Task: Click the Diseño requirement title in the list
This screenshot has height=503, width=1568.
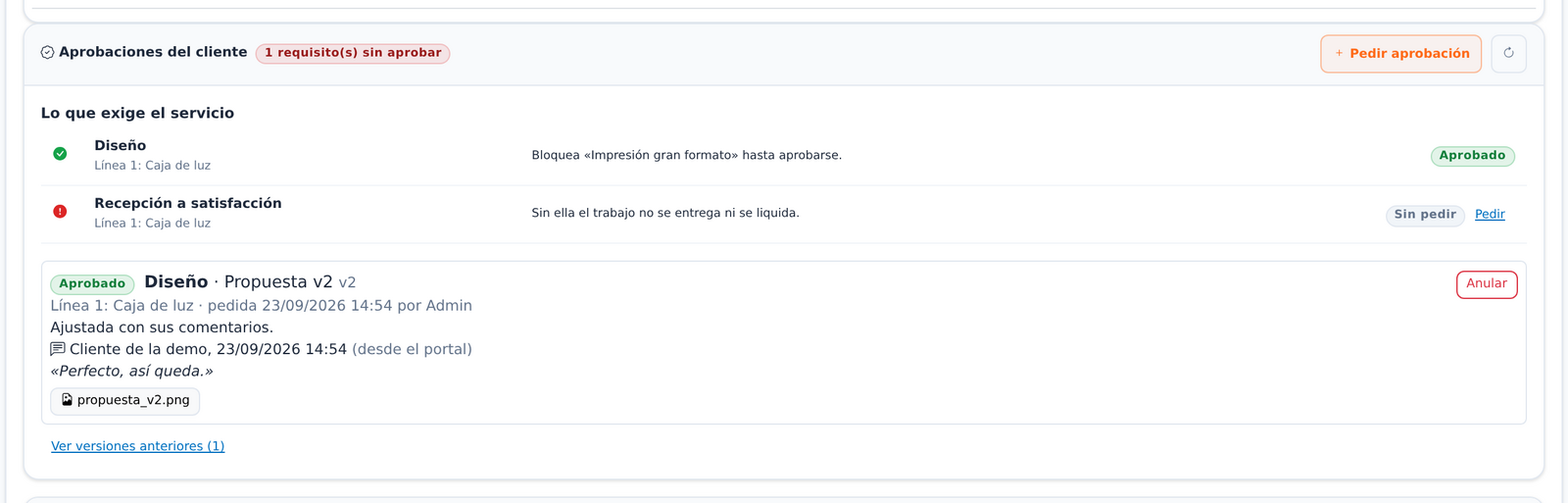Action: click(120, 146)
